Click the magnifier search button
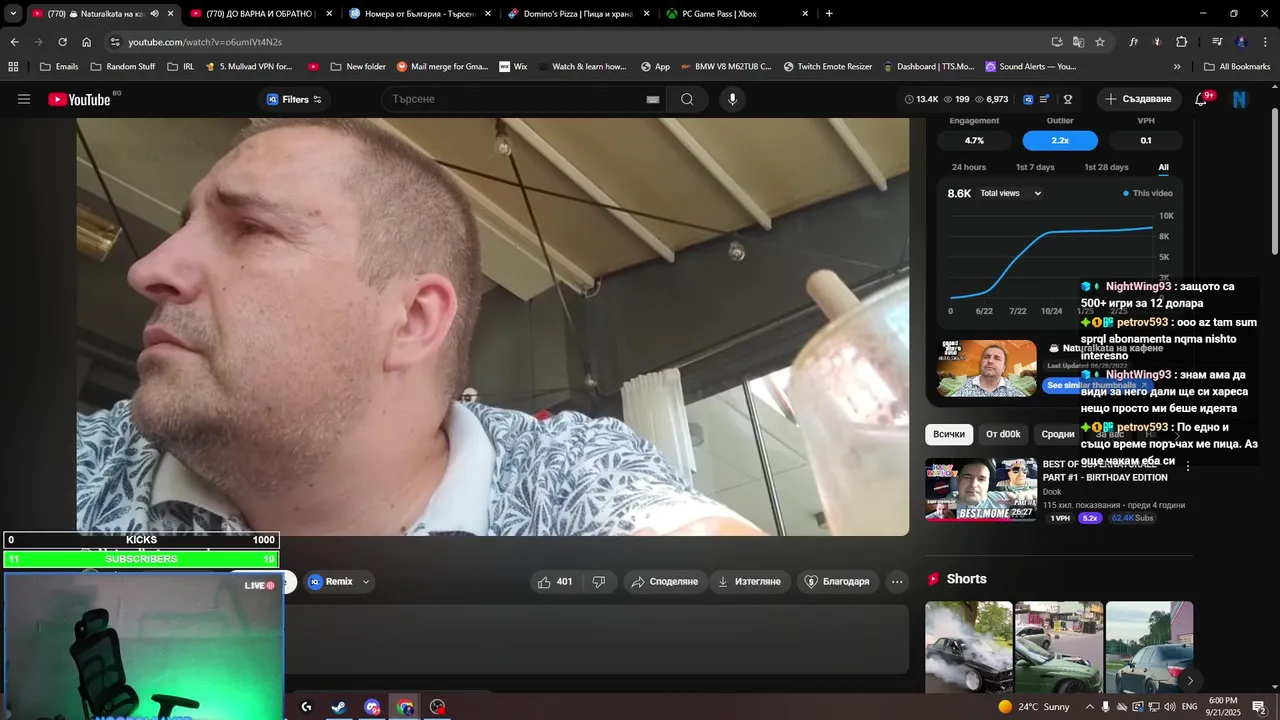1280x720 pixels. pyautogui.click(x=687, y=99)
